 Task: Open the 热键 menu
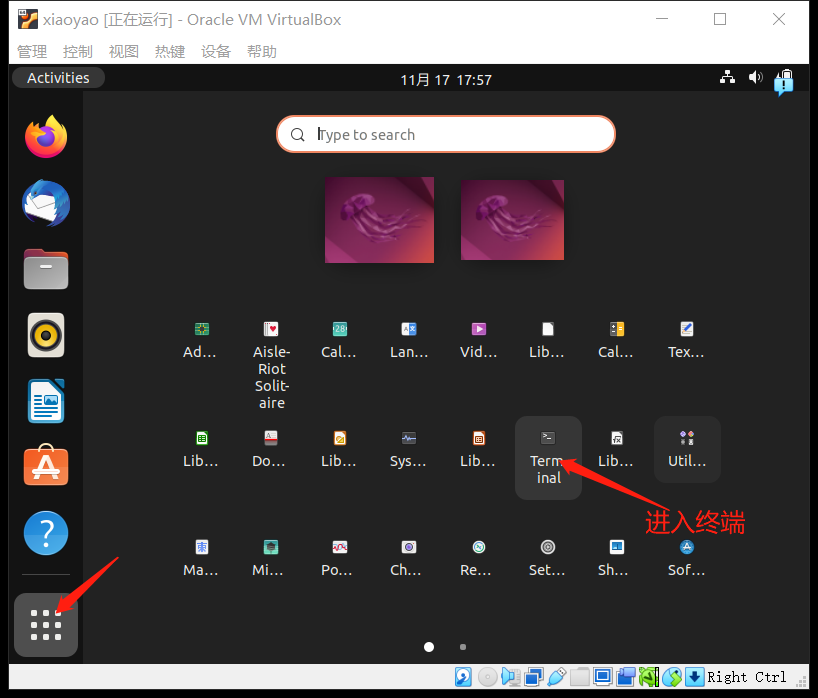[x=170, y=52]
